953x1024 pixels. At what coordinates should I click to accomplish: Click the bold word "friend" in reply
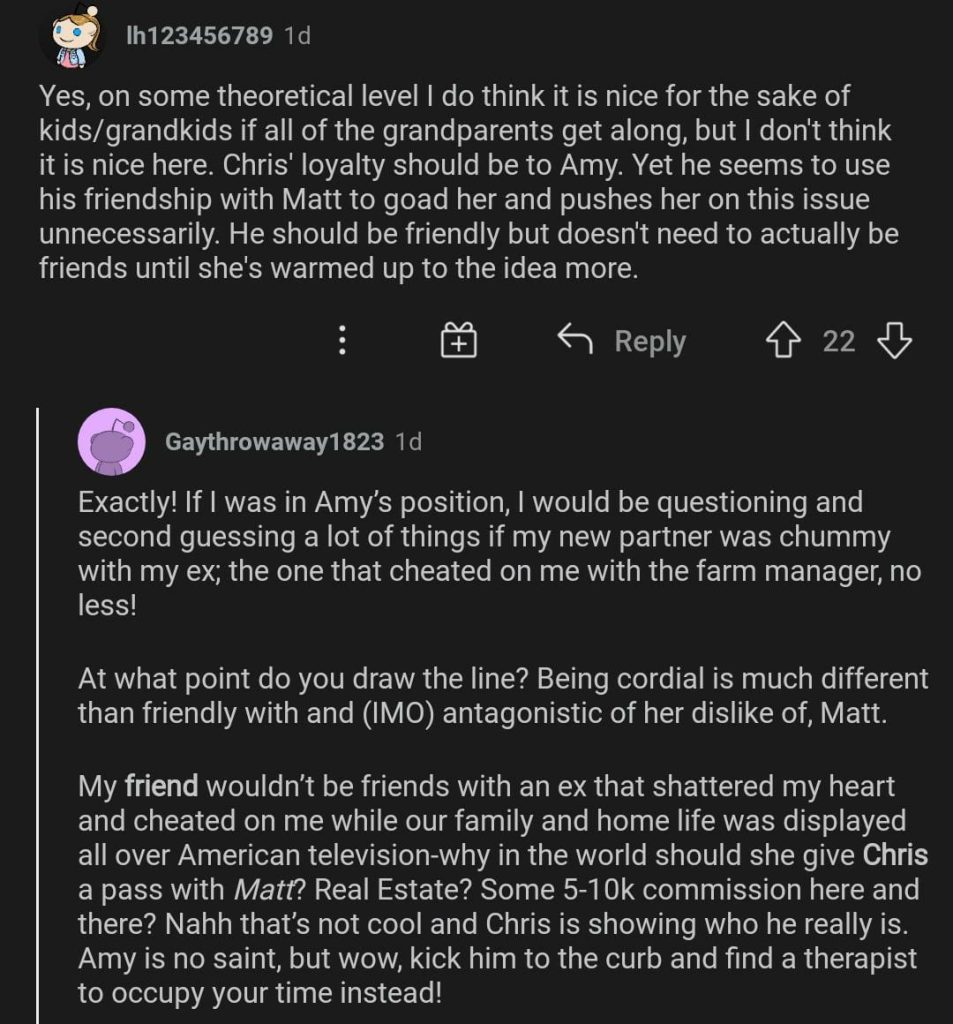click(x=158, y=787)
